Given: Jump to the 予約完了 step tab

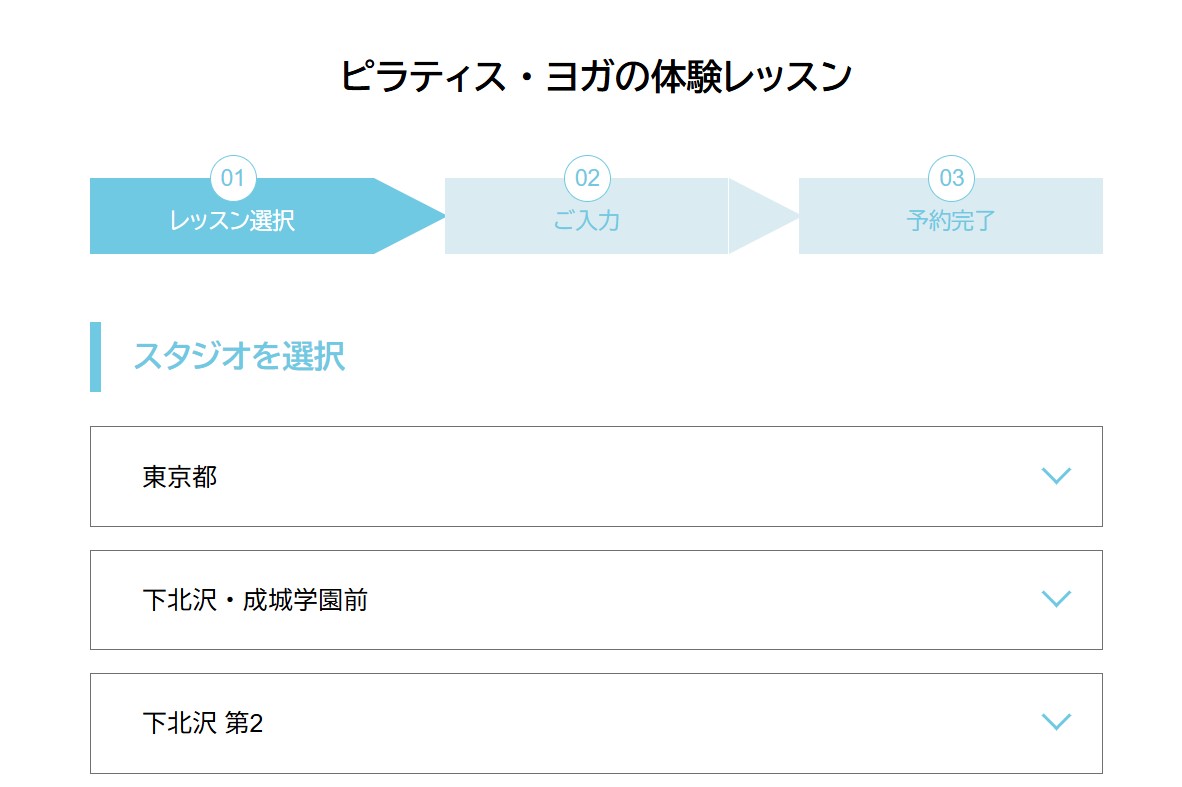Looking at the screenshot, I should pos(950,221).
